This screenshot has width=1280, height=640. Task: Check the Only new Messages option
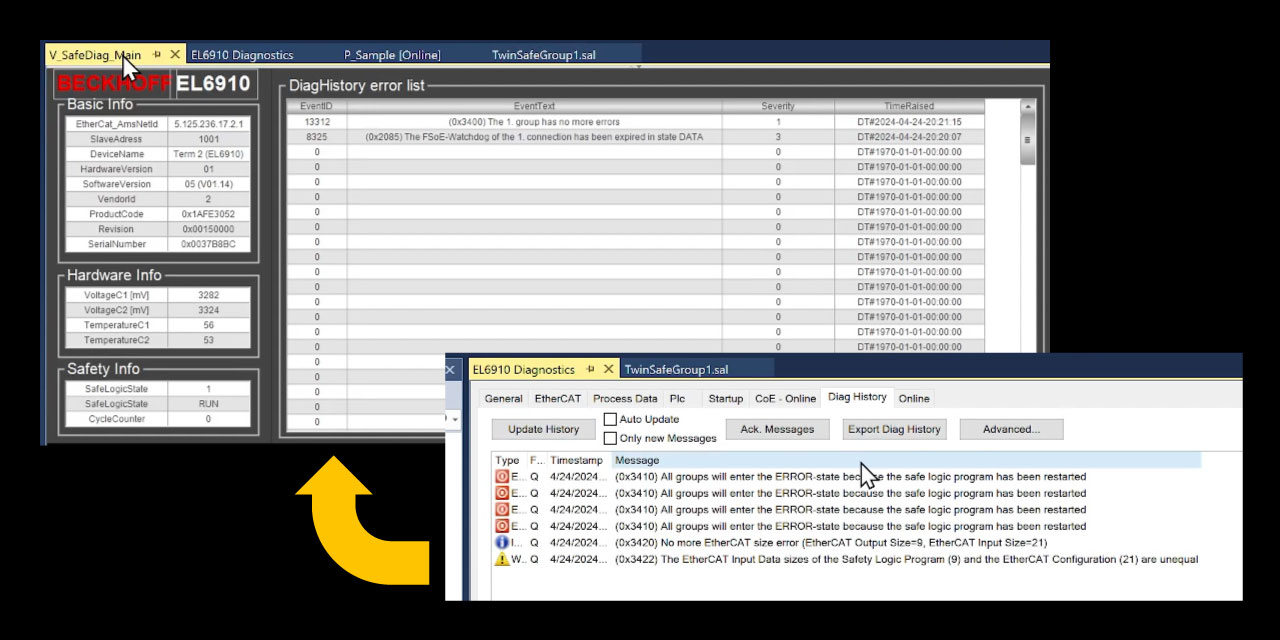click(x=610, y=437)
